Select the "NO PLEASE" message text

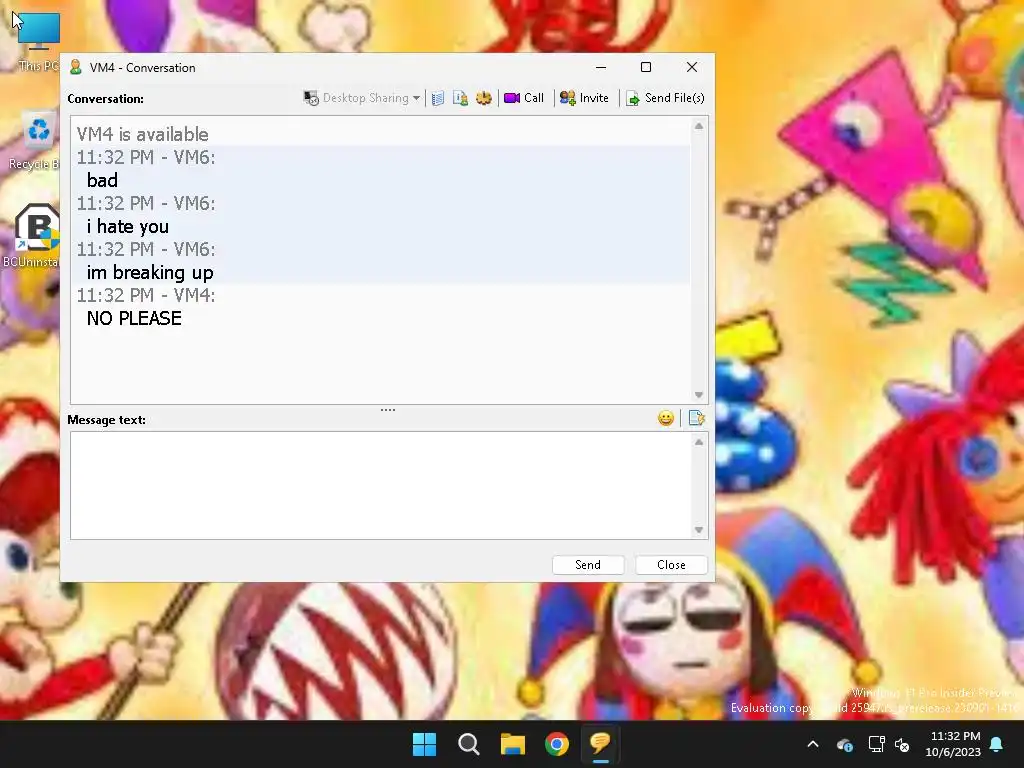tap(135, 319)
